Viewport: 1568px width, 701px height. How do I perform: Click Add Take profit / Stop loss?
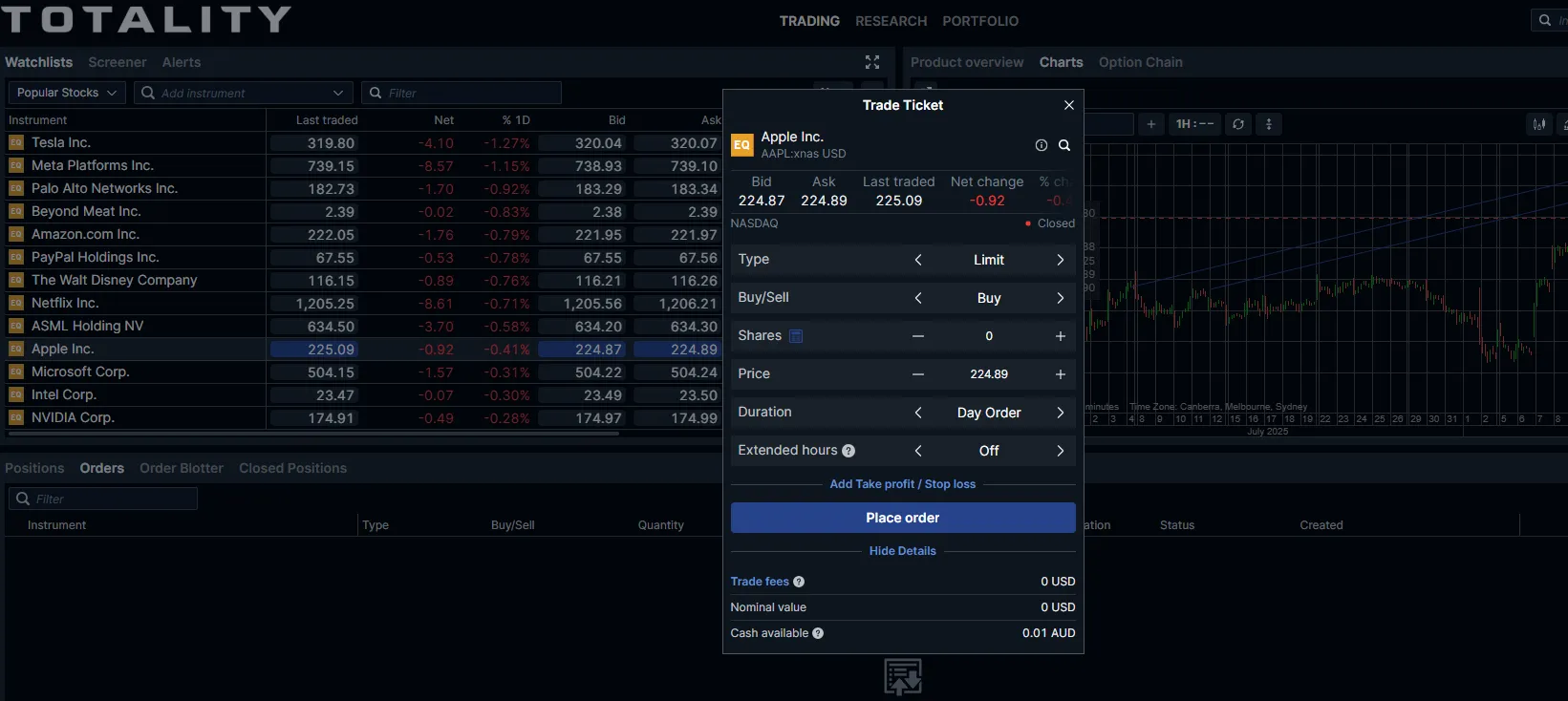[x=902, y=484]
